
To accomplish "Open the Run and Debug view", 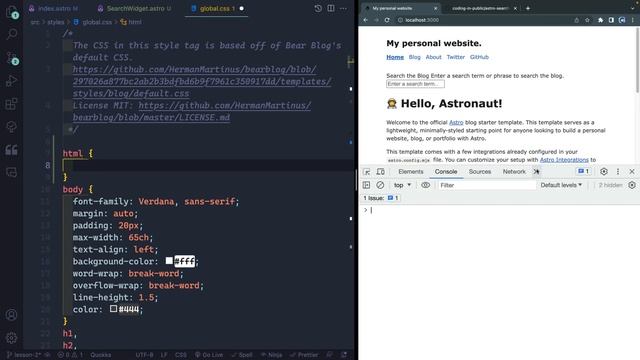I will pyautogui.click(x=12, y=81).
